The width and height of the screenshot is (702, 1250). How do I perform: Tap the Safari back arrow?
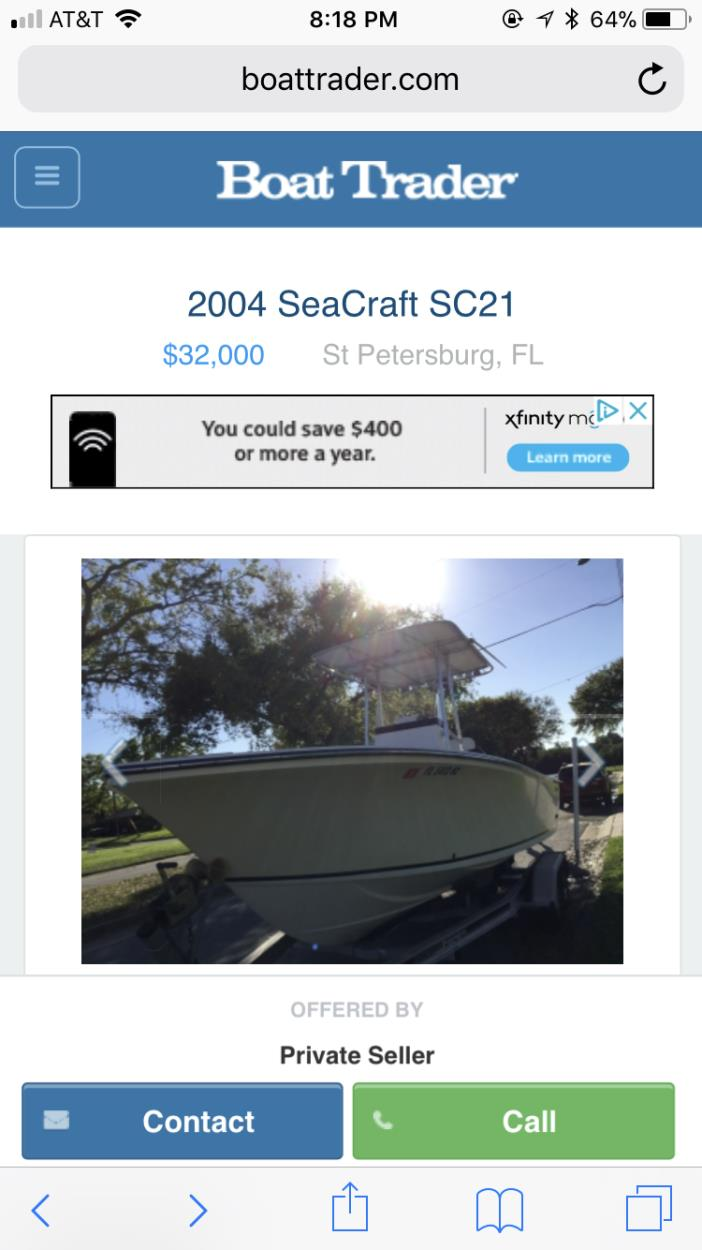(40, 1210)
